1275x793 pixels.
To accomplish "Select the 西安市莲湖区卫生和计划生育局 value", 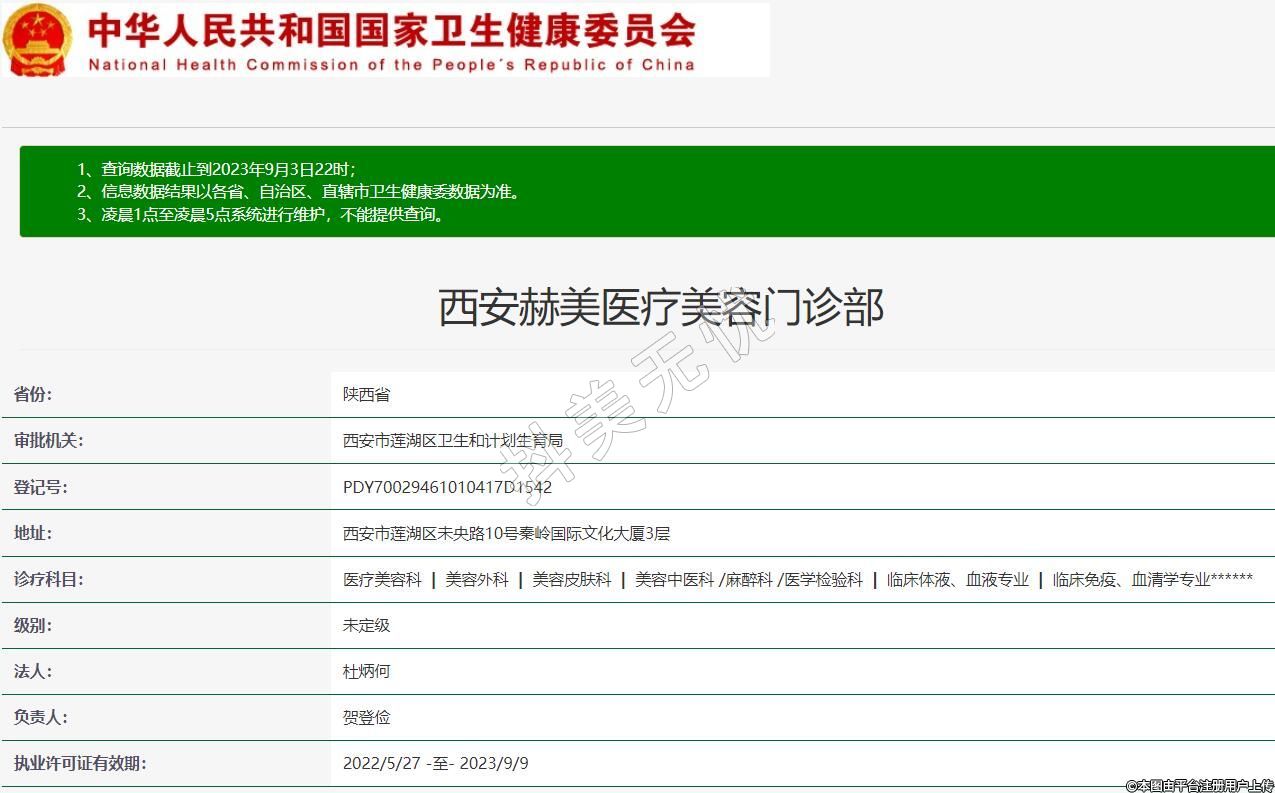I will [x=453, y=441].
